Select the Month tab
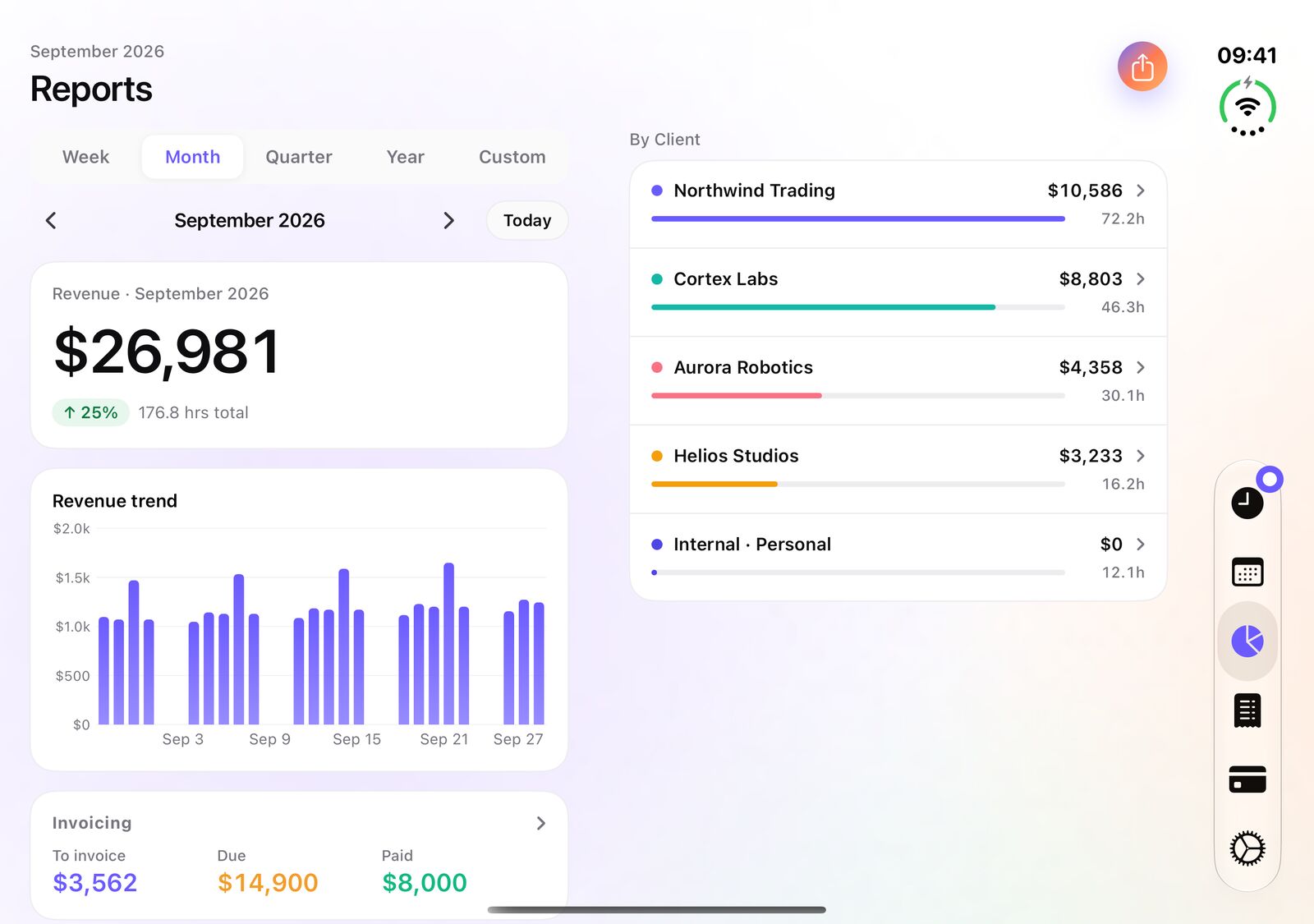The height and width of the screenshot is (924, 1314). pos(192,157)
